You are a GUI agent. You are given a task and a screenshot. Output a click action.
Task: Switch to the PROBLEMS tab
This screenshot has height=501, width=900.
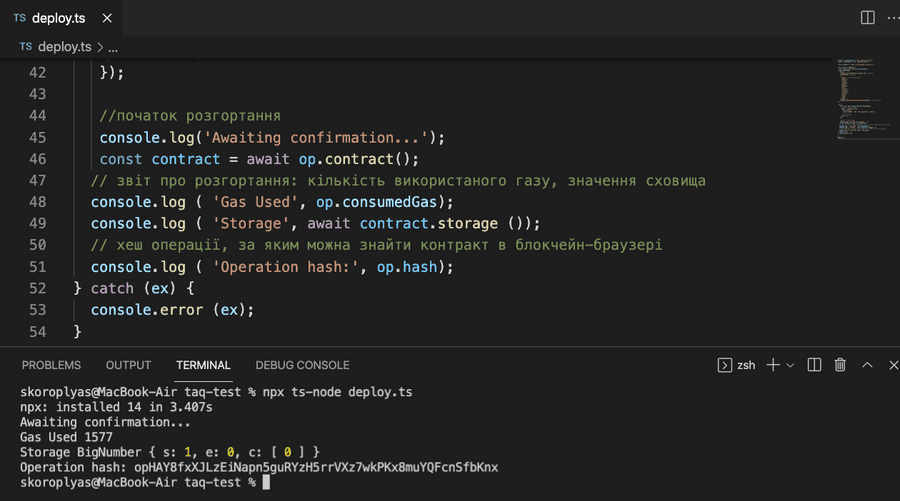pyautogui.click(x=51, y=365)
